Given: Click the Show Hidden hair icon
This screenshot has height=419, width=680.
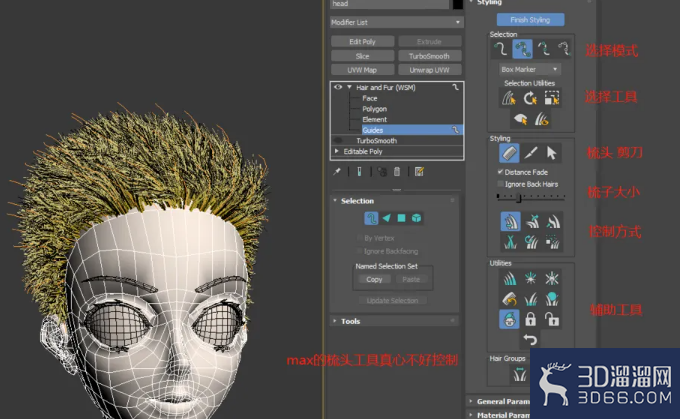Looking at the screenshot, I should (x=541, y=119).
